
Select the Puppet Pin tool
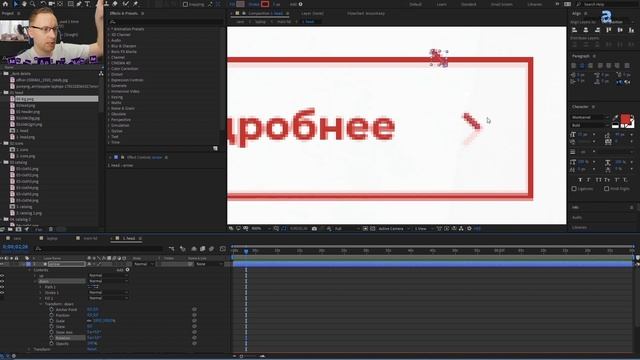pyautogui.click(x=136, y=4)
